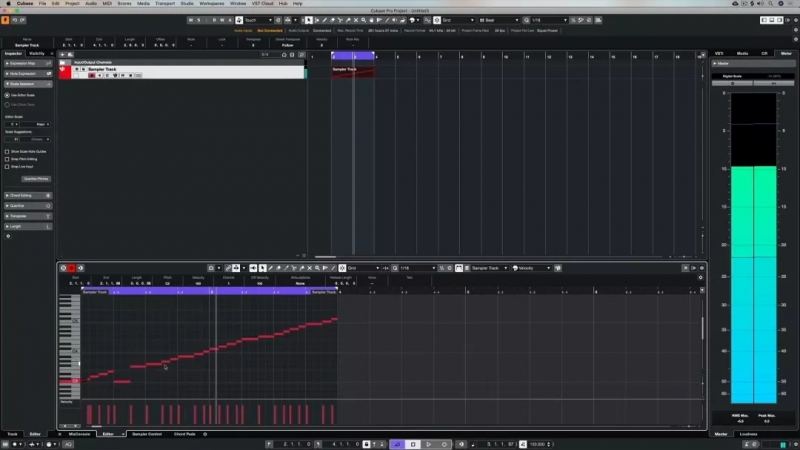Toggle Mute on the Sampler Track

point(77,69)
